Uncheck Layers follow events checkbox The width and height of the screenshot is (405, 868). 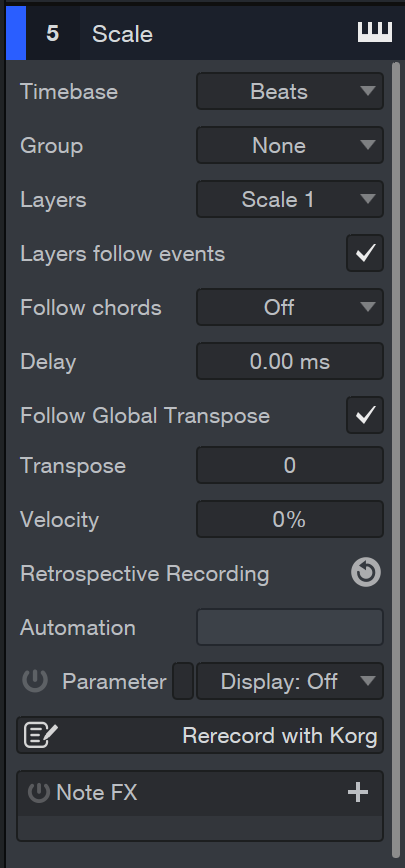(x=365, y=253)
